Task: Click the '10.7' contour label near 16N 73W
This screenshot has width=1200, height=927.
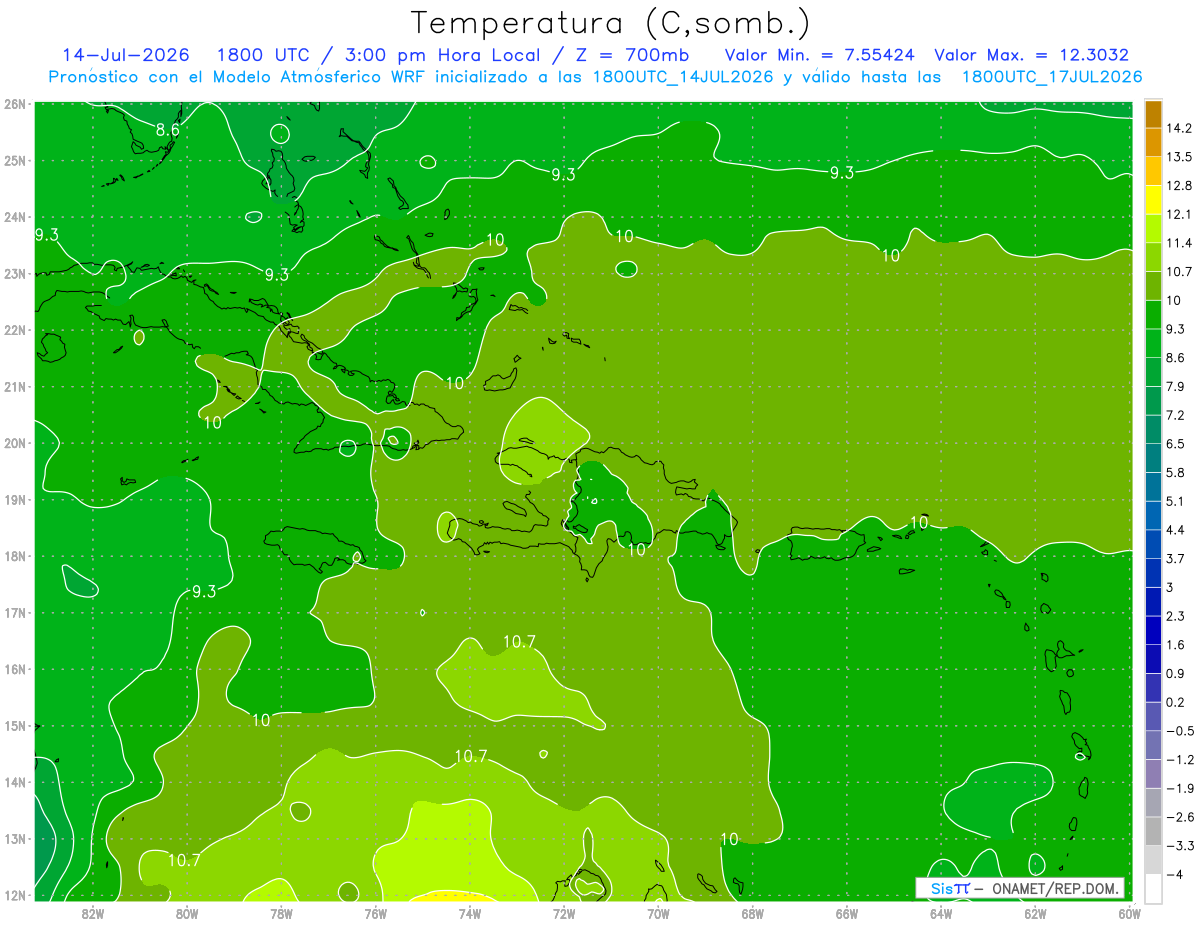Action: click(519, 642)
